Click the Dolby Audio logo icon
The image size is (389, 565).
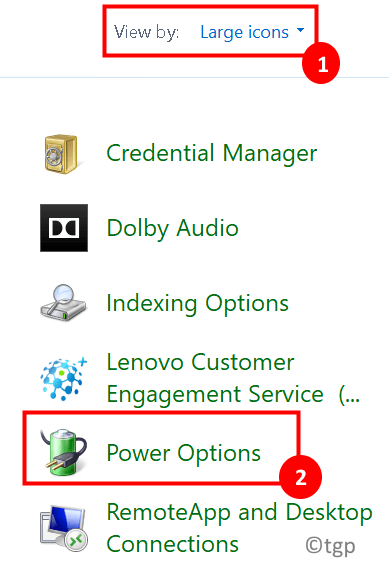point(64,228)
